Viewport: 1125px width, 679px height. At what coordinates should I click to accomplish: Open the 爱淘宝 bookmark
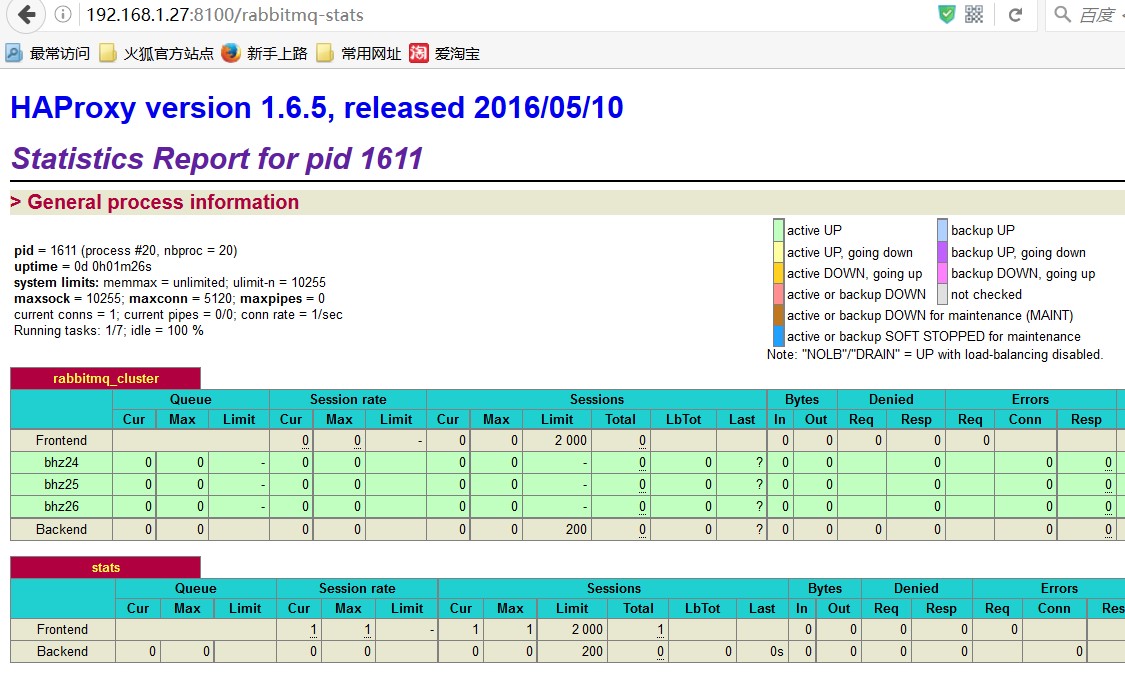click(445, 53)
